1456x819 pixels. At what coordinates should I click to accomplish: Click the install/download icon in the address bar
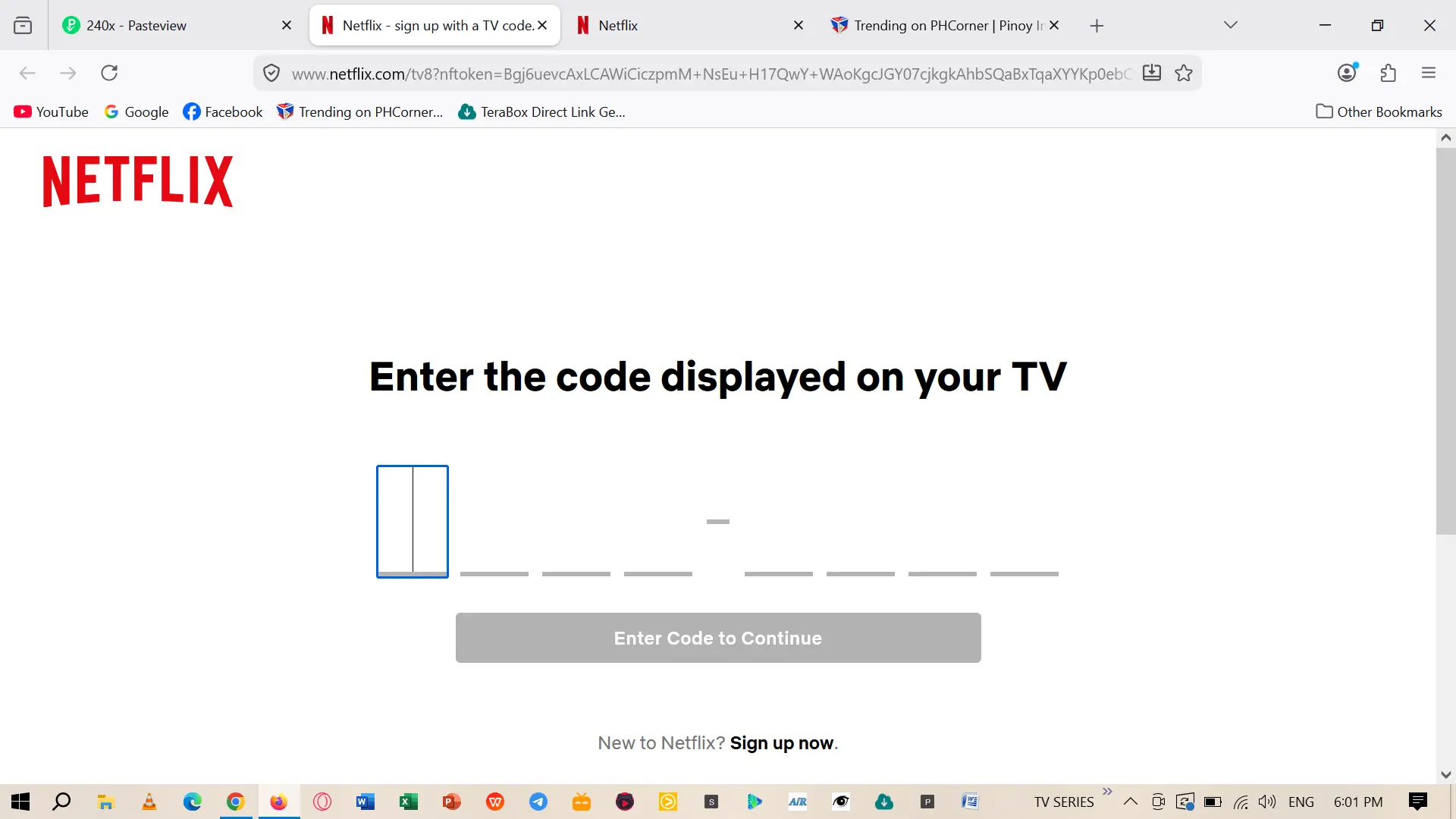[1152, 73]
